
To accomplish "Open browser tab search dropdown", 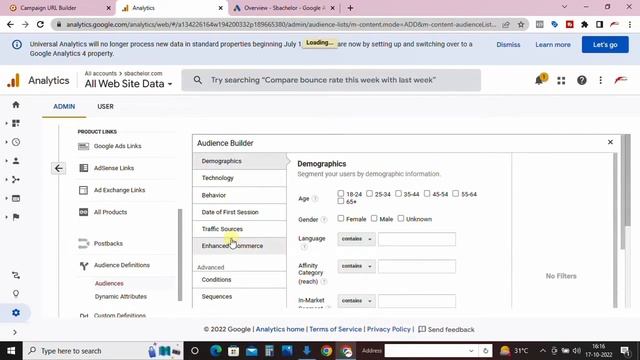I will [564, 7].
